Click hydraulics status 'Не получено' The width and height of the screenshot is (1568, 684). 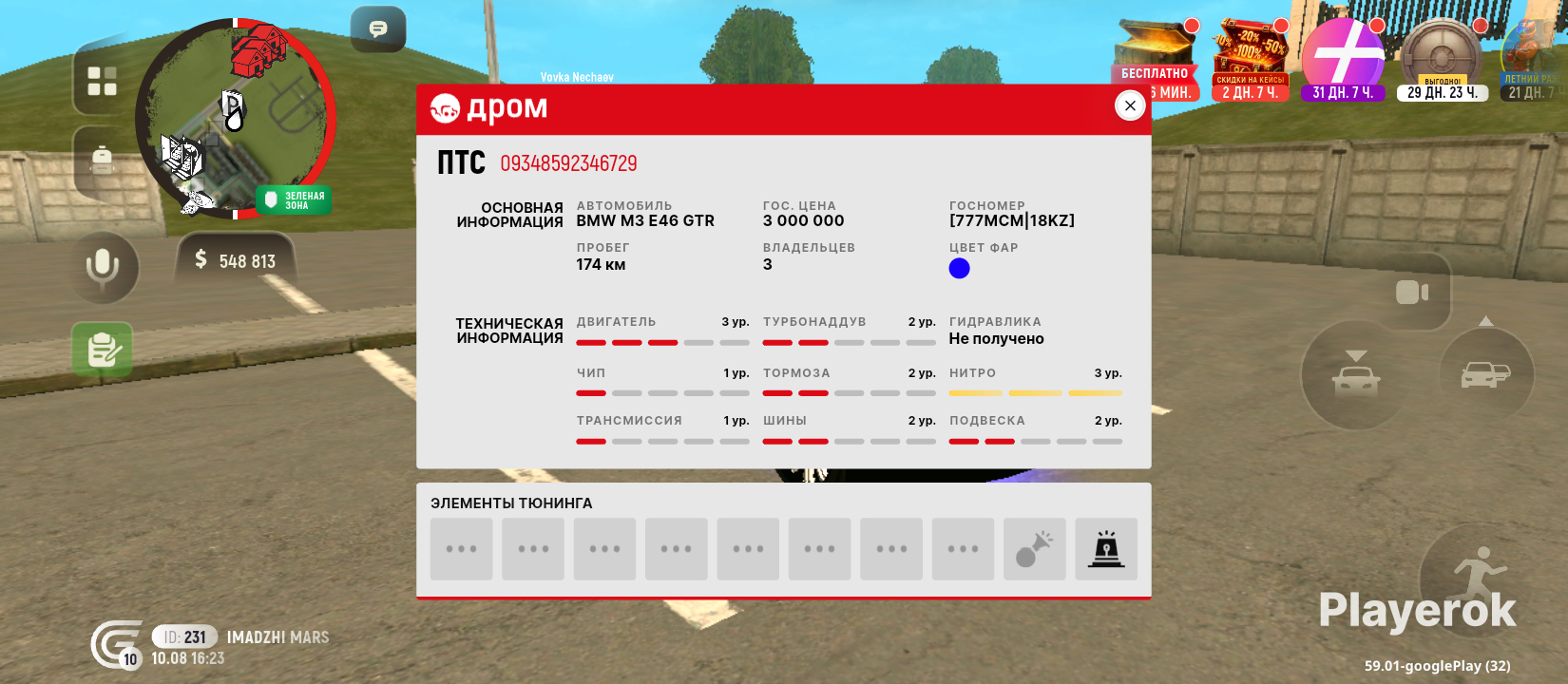point(996,339)
